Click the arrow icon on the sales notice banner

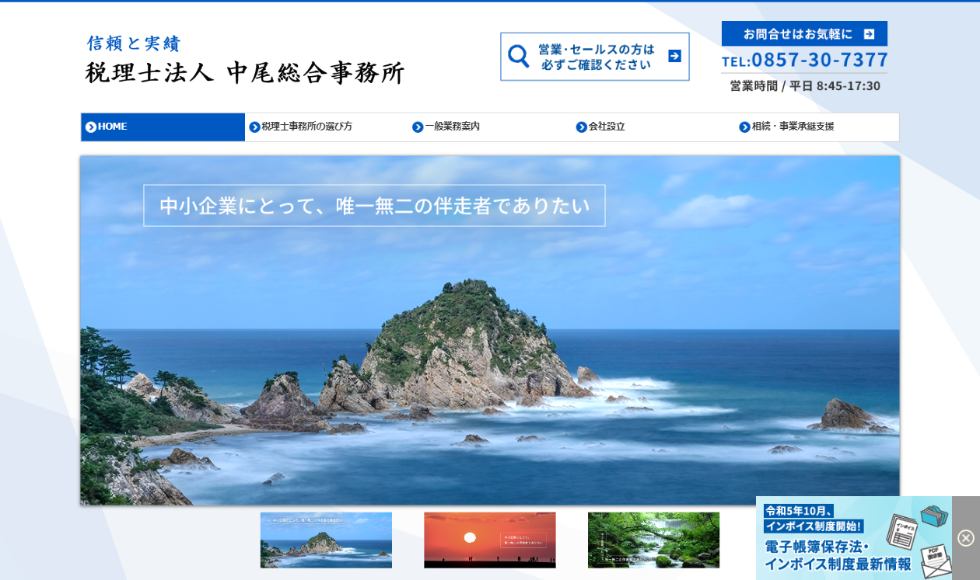(674, 56)
